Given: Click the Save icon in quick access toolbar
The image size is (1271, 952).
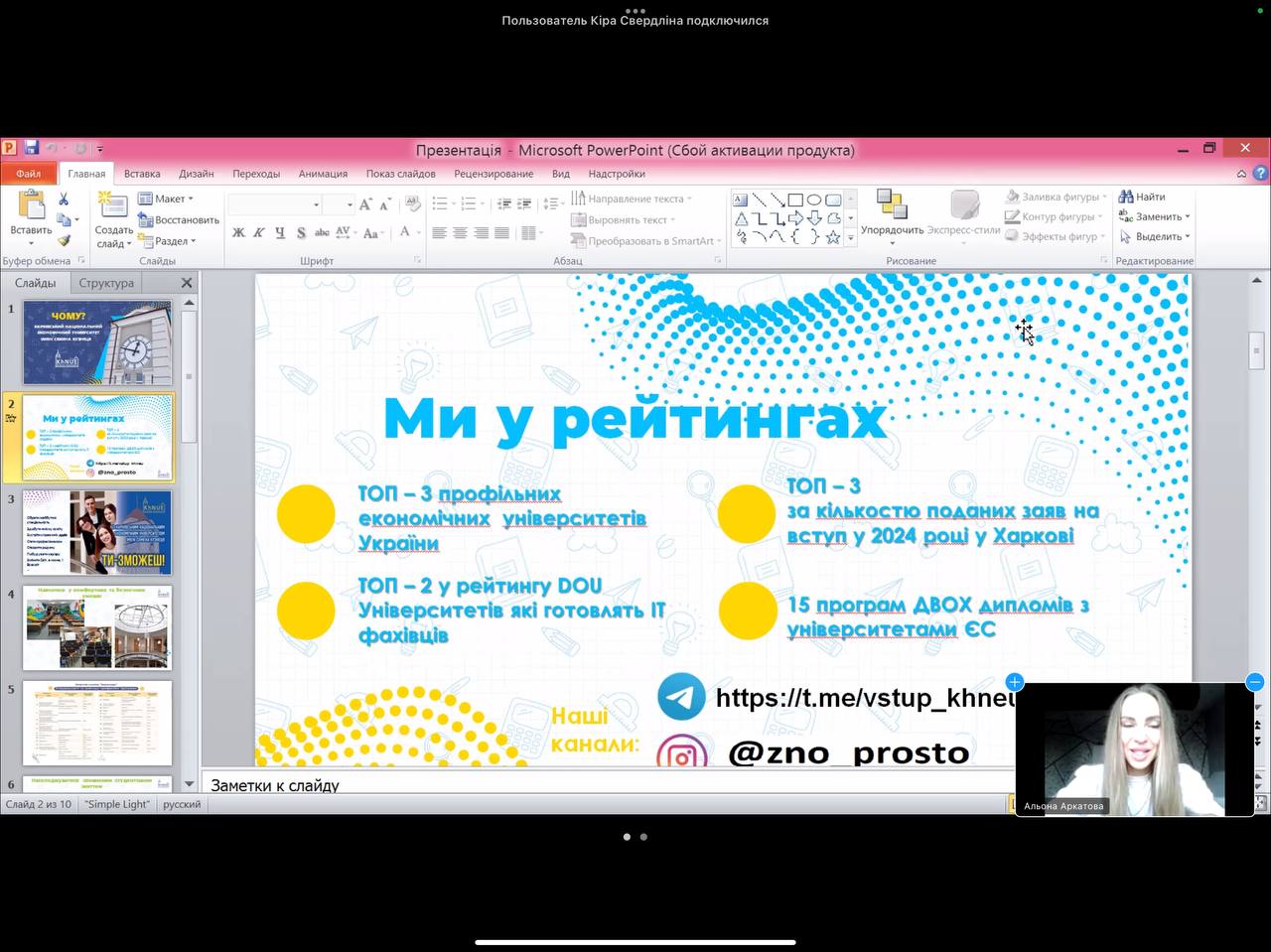Looking at the screenshot, I should coord(31,149).
